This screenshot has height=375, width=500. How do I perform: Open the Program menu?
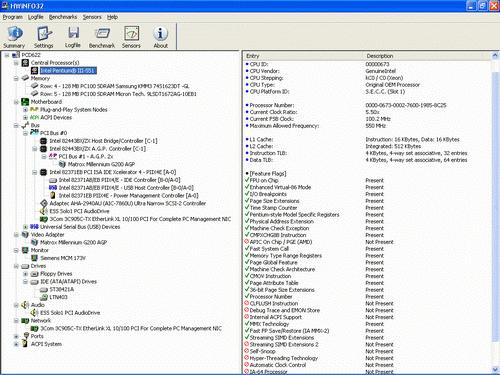[x=13, y=17]
